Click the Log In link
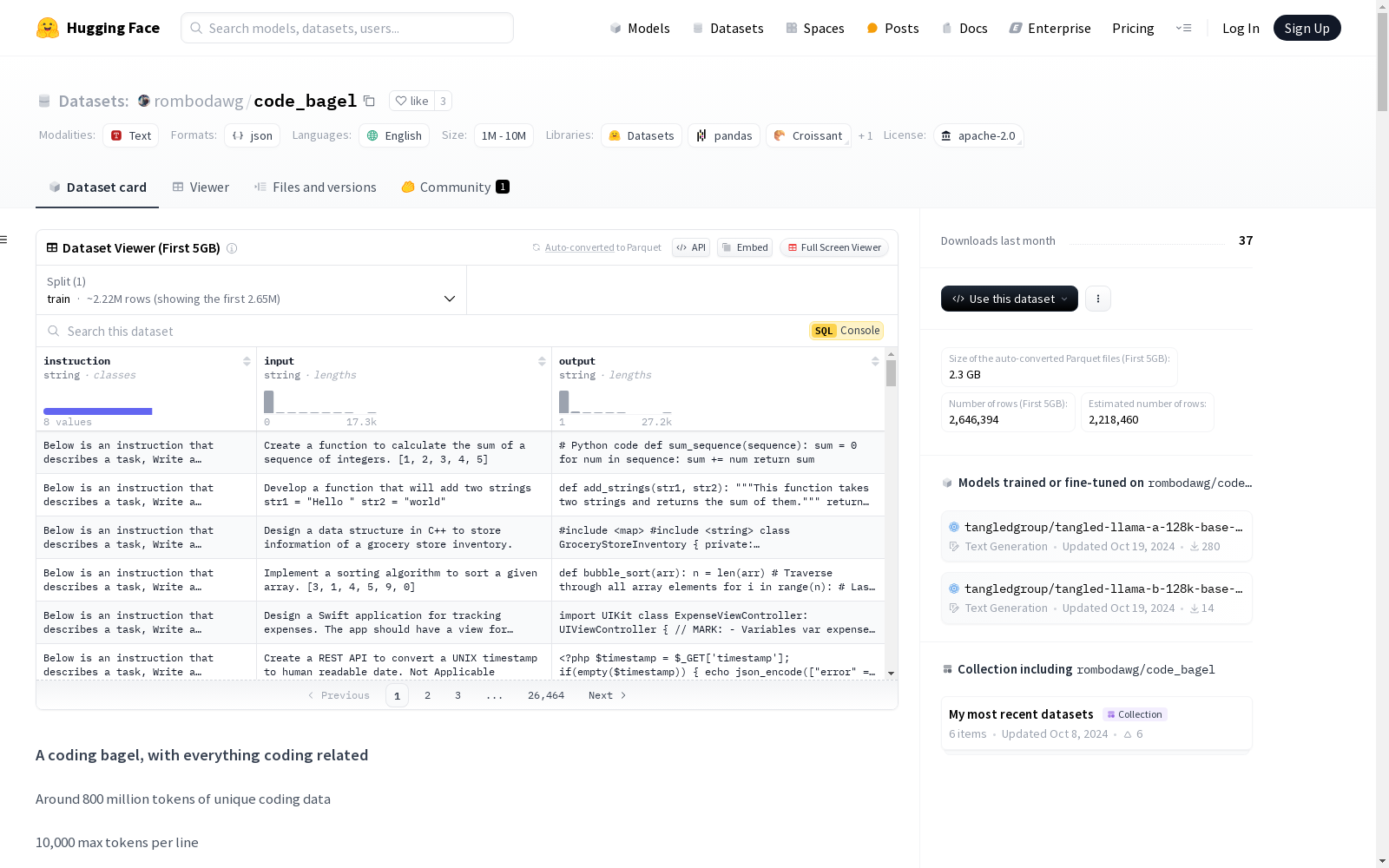The image size is (1389, 868). [1241, 28]
